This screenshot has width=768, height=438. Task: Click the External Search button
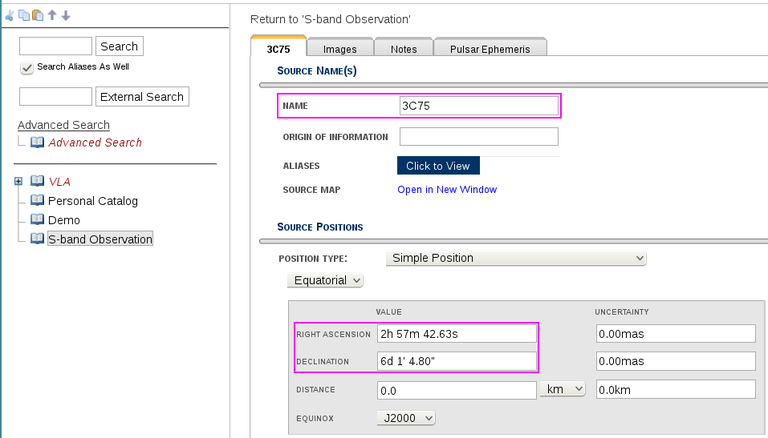click(x=143, y=97)
